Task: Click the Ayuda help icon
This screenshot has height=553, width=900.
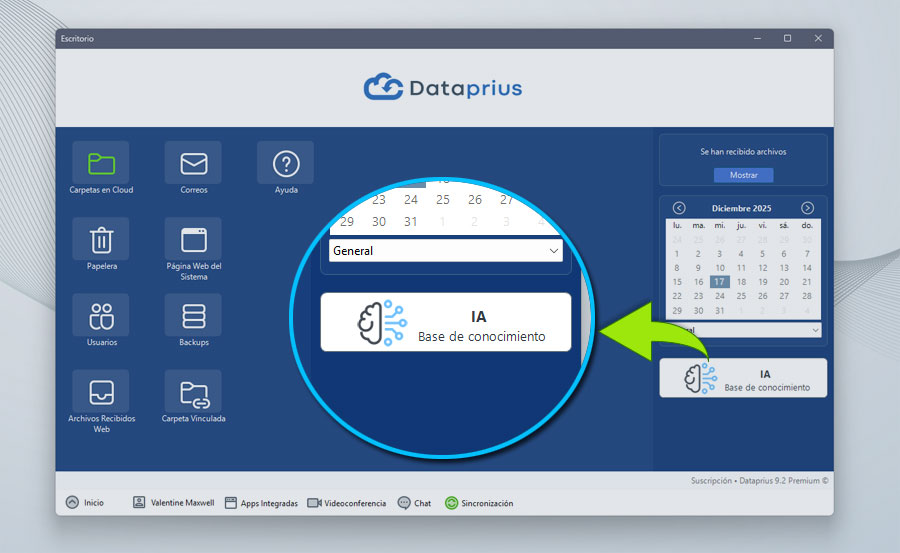Action: [x=286, y=163]
